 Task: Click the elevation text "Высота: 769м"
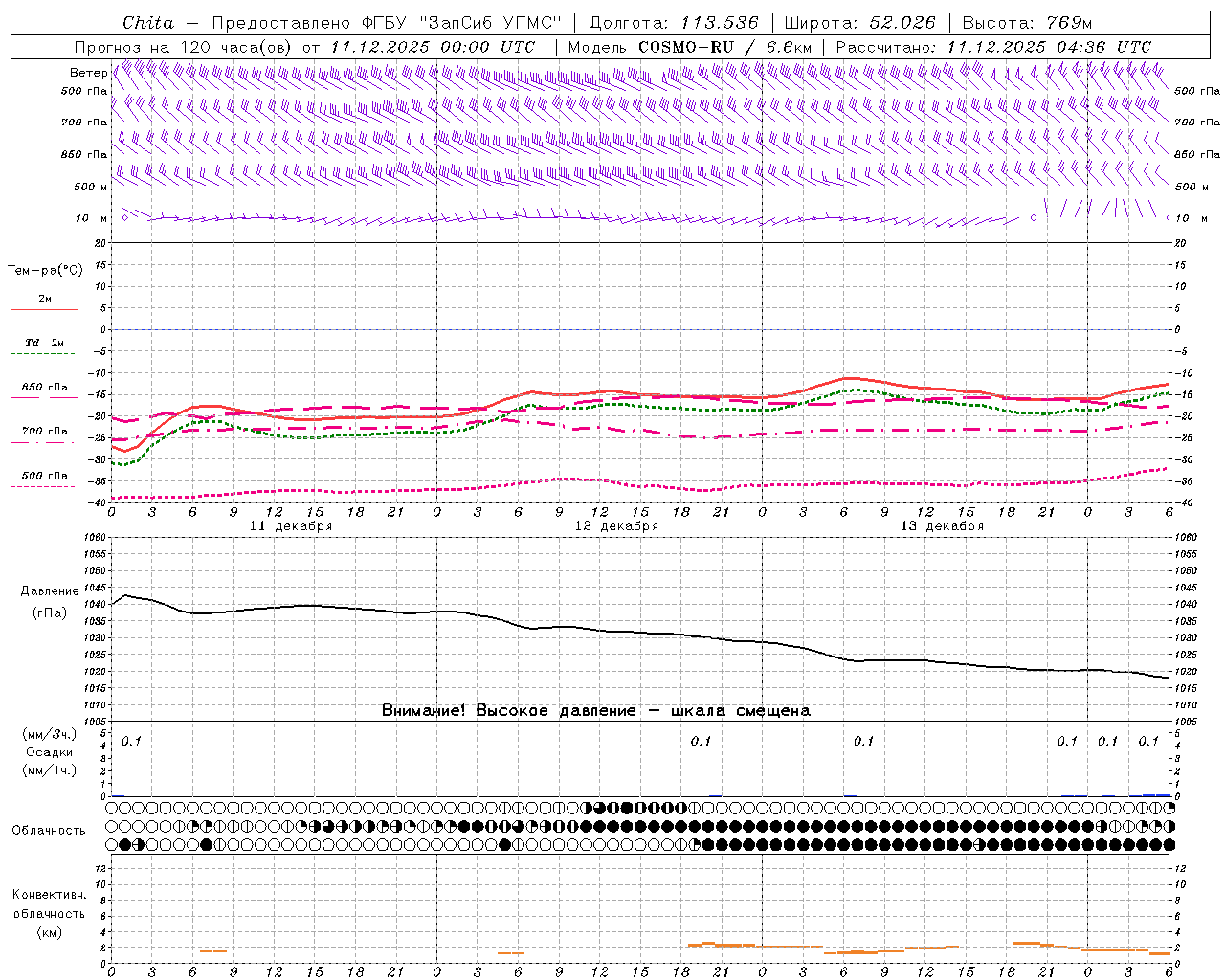point(1027,23)
